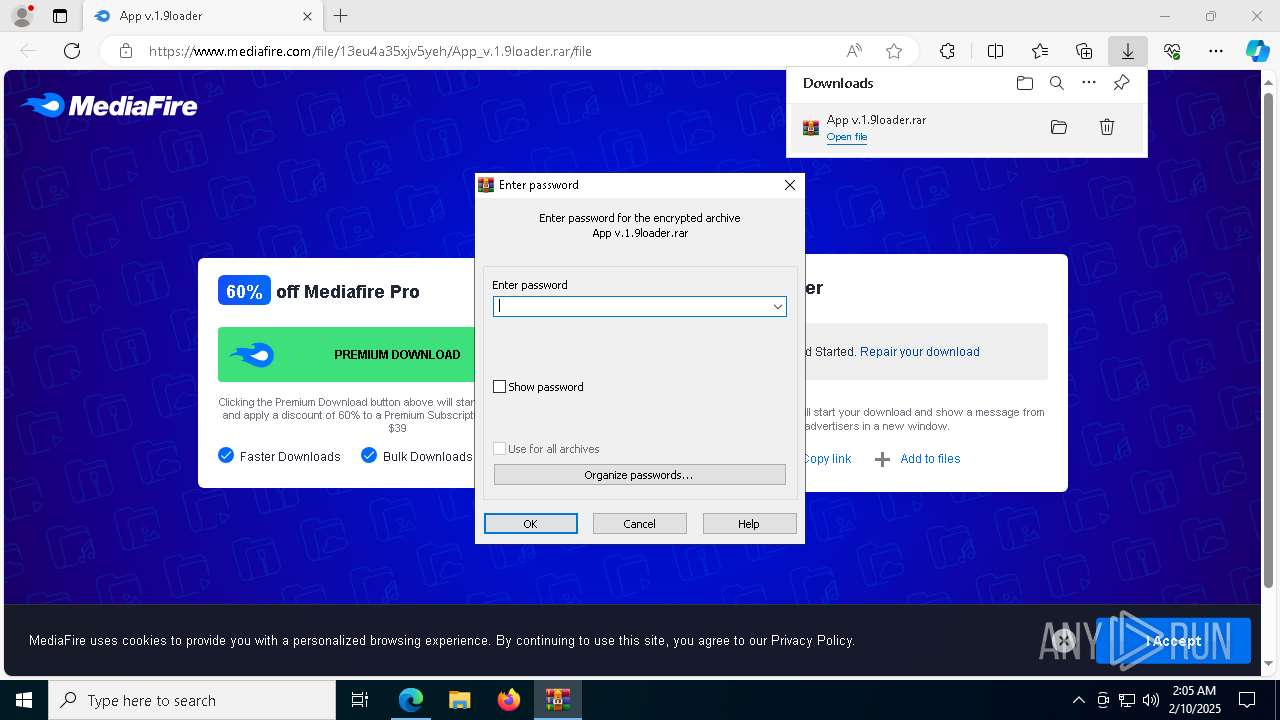The width and height of the screenshot is (1280, 720).
Task: Open Browser essentials icon
Action: (x=1172, y=51)
